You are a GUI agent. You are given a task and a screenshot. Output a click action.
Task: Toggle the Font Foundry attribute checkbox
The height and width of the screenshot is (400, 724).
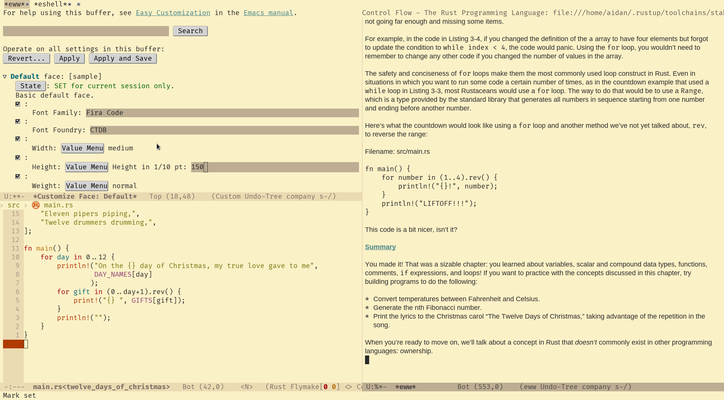[x=18, y=121]
